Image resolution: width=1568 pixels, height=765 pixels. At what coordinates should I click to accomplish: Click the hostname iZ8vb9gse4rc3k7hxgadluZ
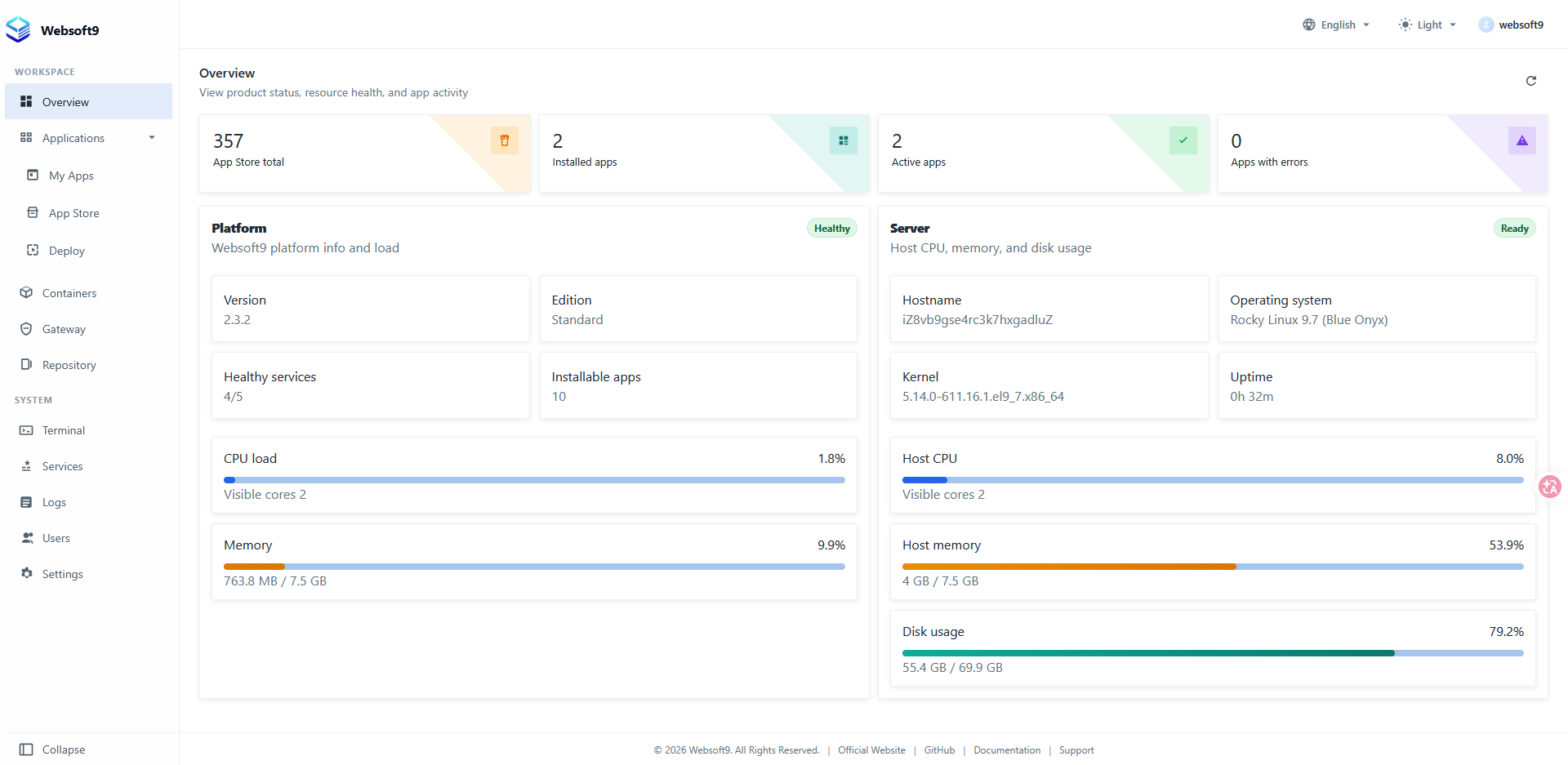[978, 320]
